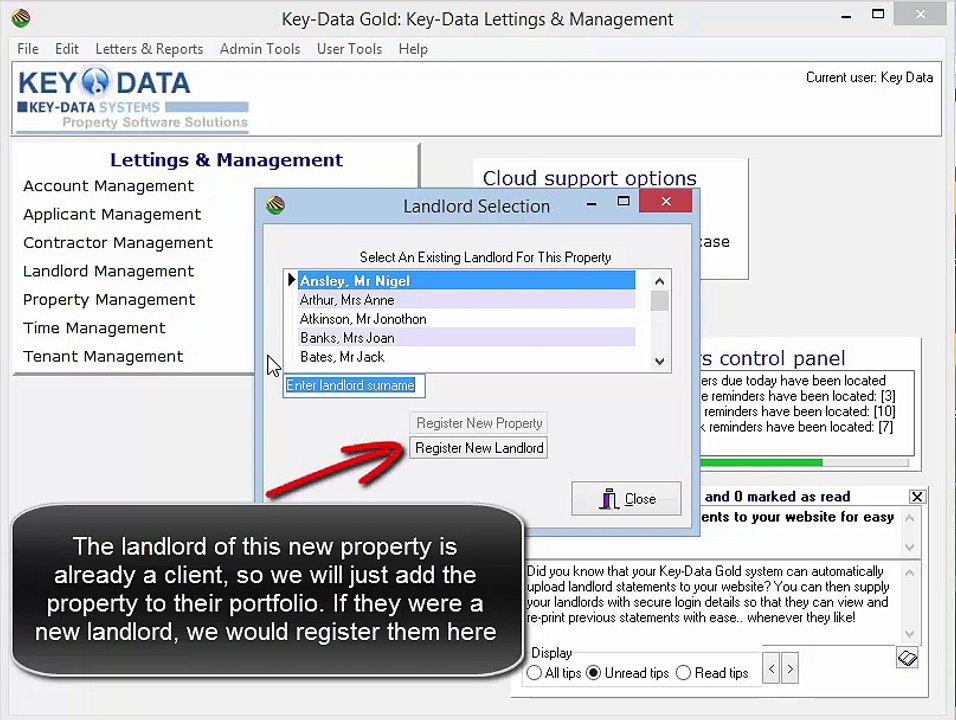Go to Account Management
The height and width of the screenshot is (720, 956).
(x=109, y=186)
